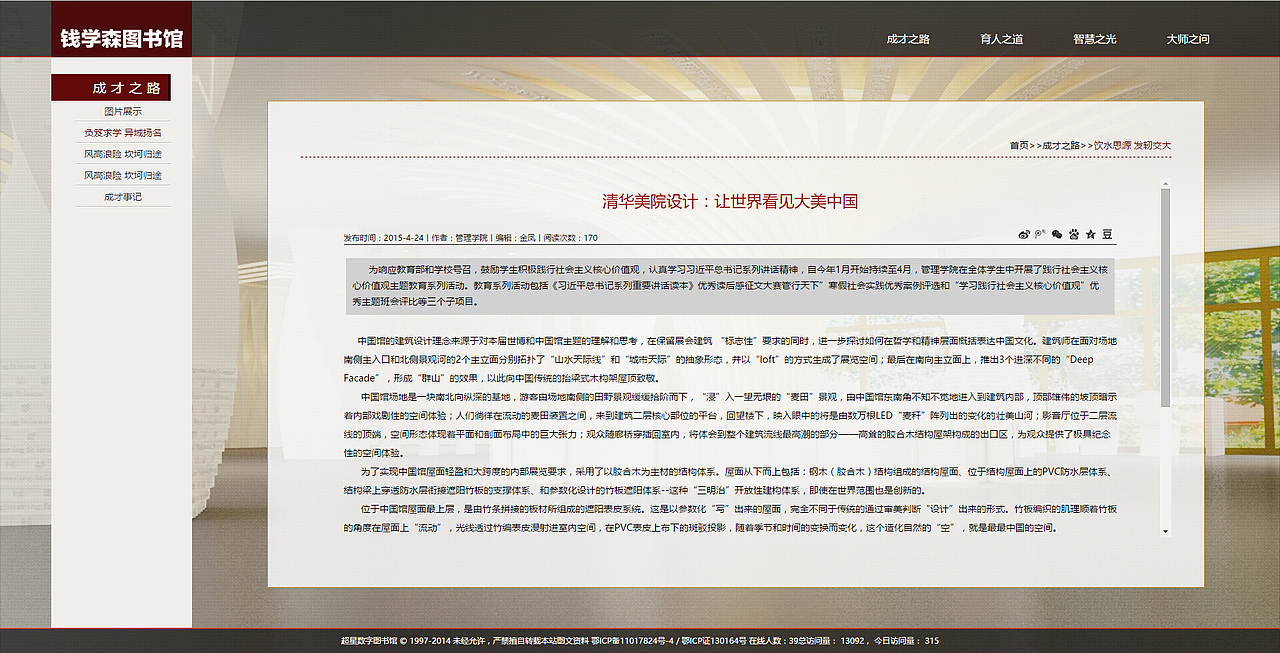
Task: Open 成才事记 sidebar link
Action: [x=123, y=197]
